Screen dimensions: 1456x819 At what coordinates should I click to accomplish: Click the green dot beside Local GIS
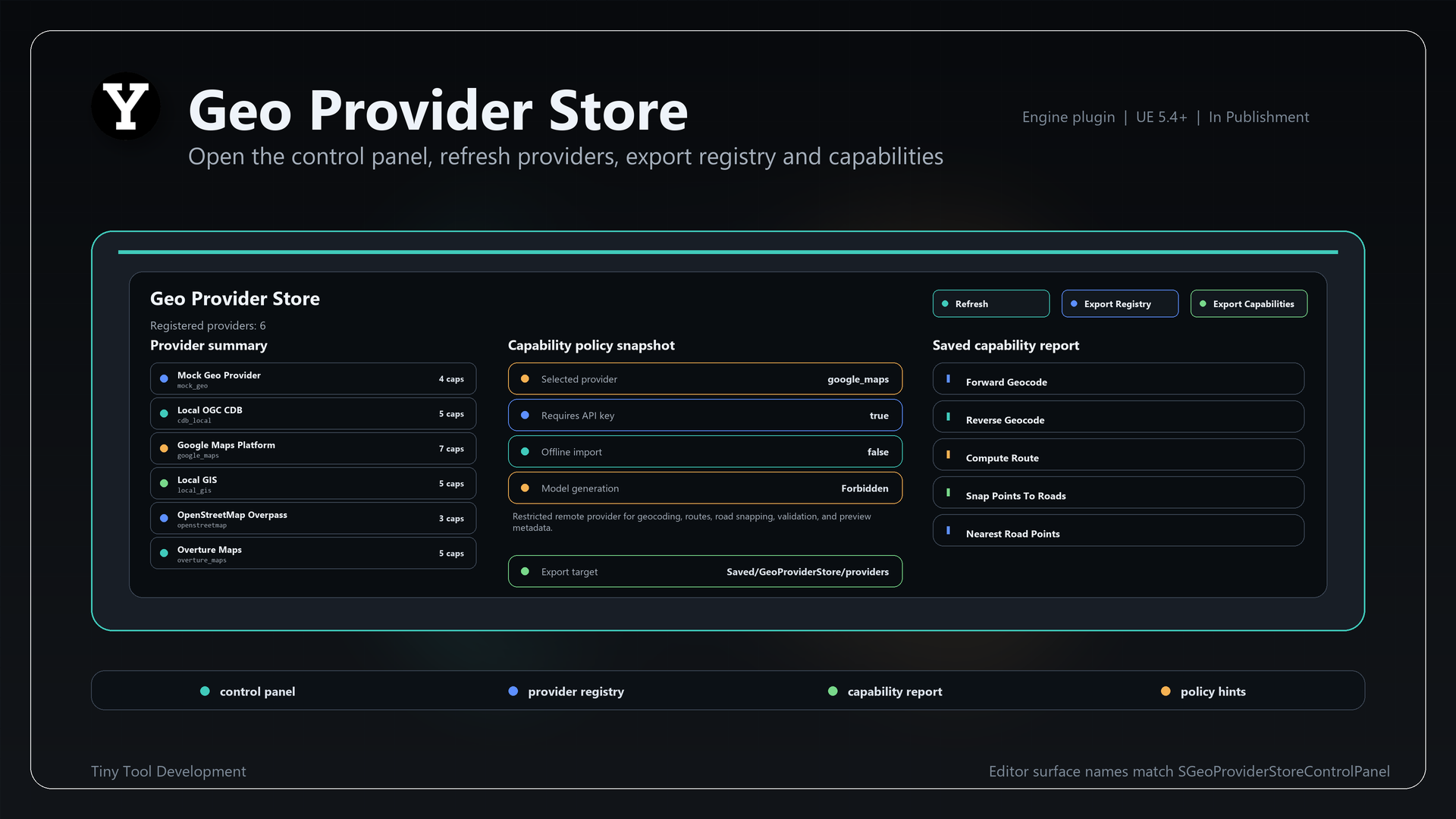[164, 483]
